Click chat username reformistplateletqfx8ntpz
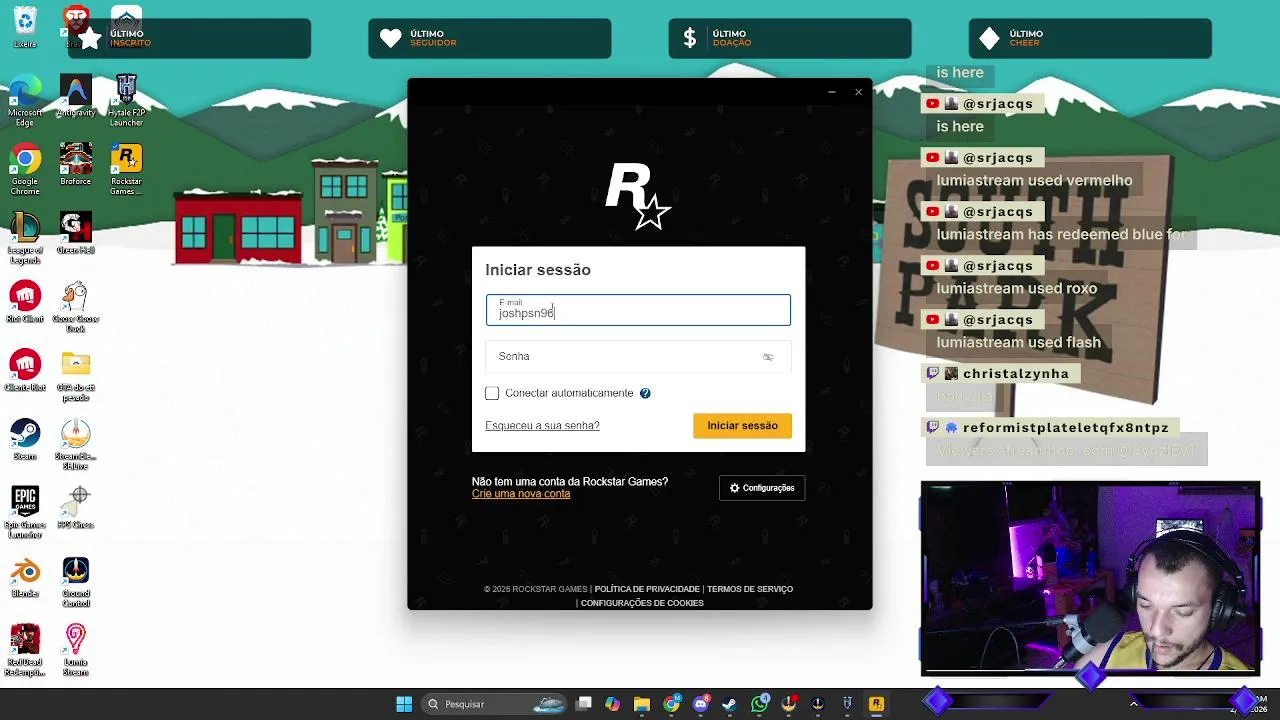 [x=1065, y=427]
